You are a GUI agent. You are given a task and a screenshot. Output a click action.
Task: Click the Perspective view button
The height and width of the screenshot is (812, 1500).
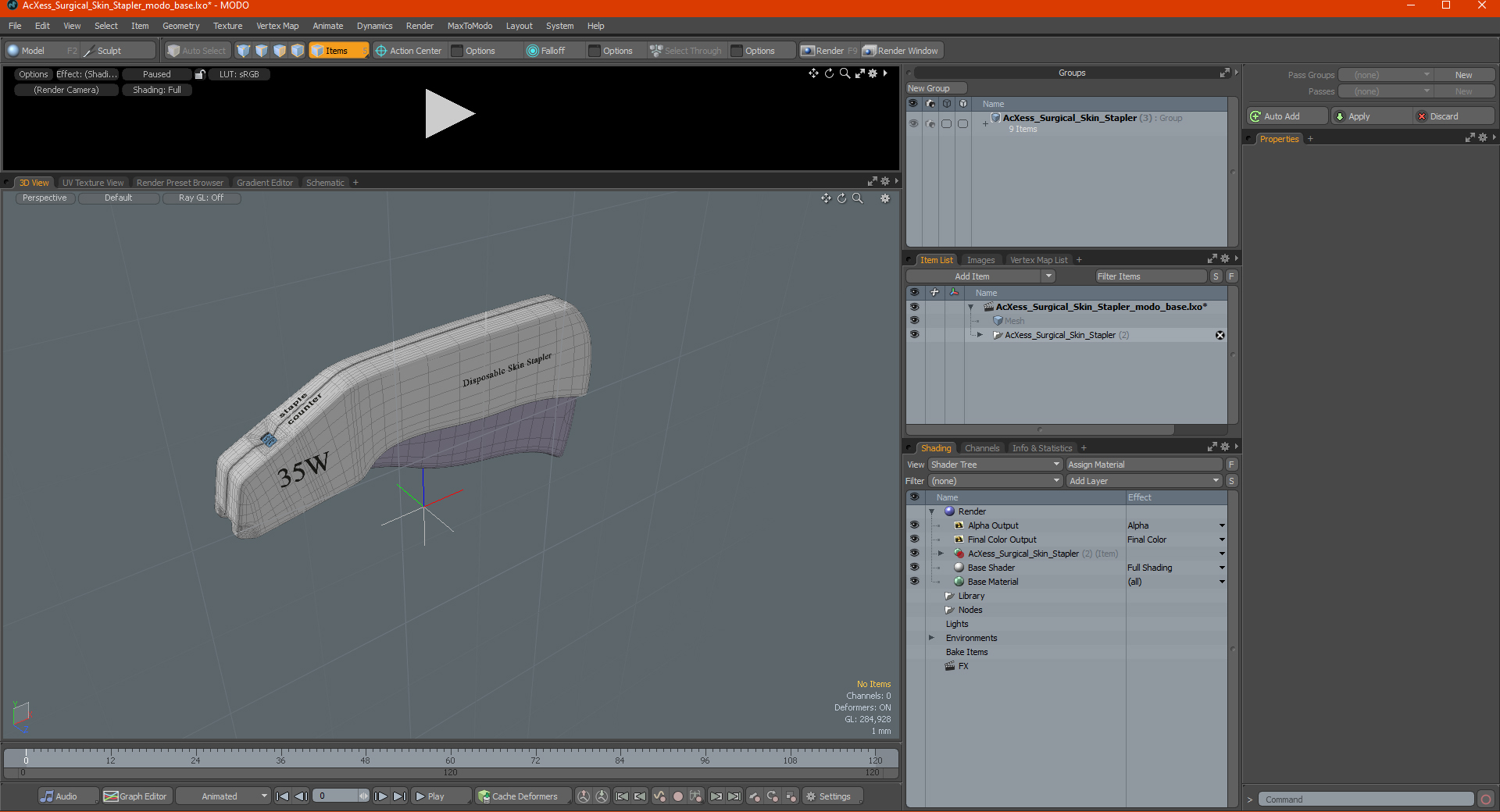coord(45,198)
